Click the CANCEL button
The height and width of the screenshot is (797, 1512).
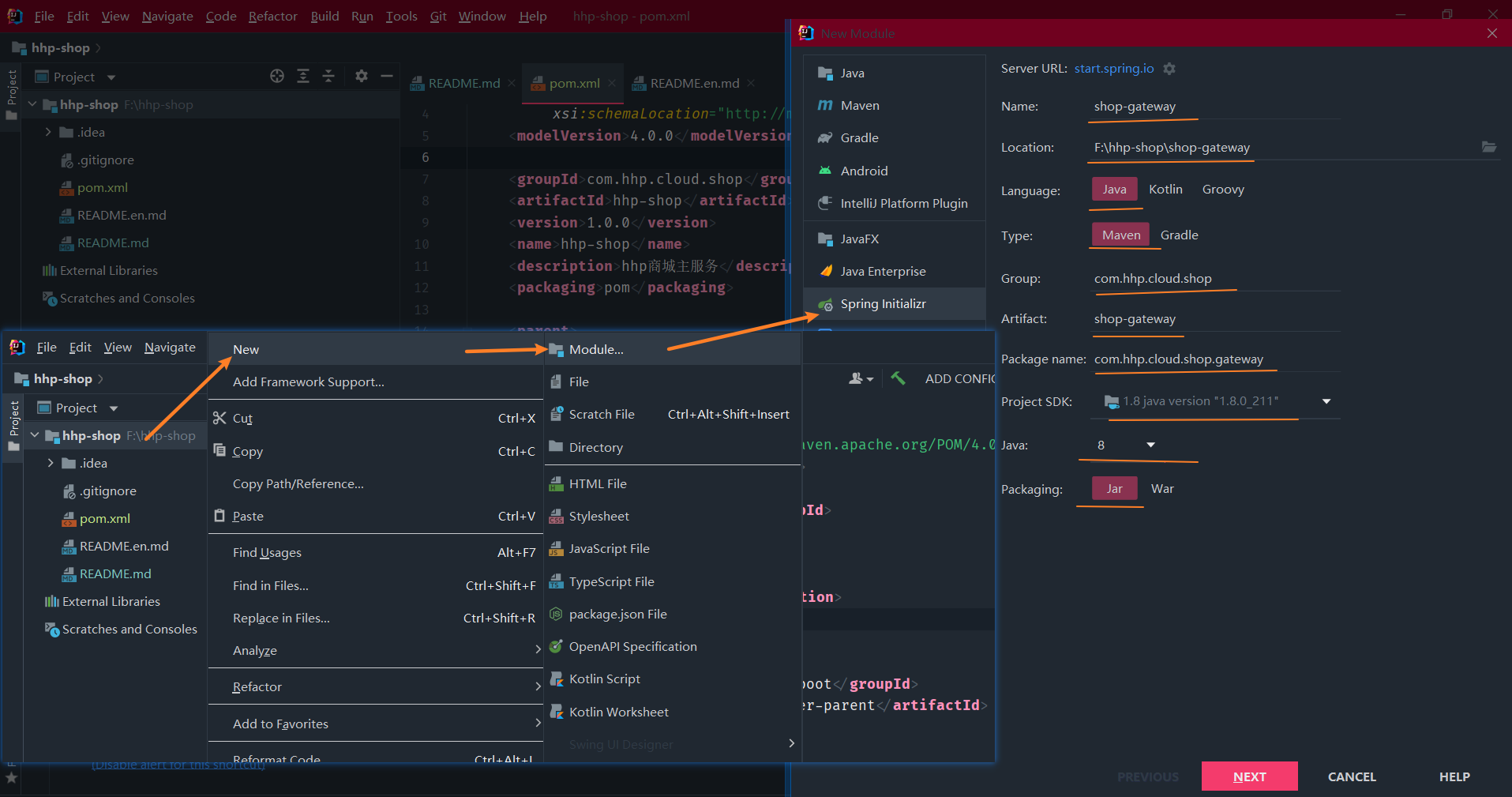(x=1352, y=776)
